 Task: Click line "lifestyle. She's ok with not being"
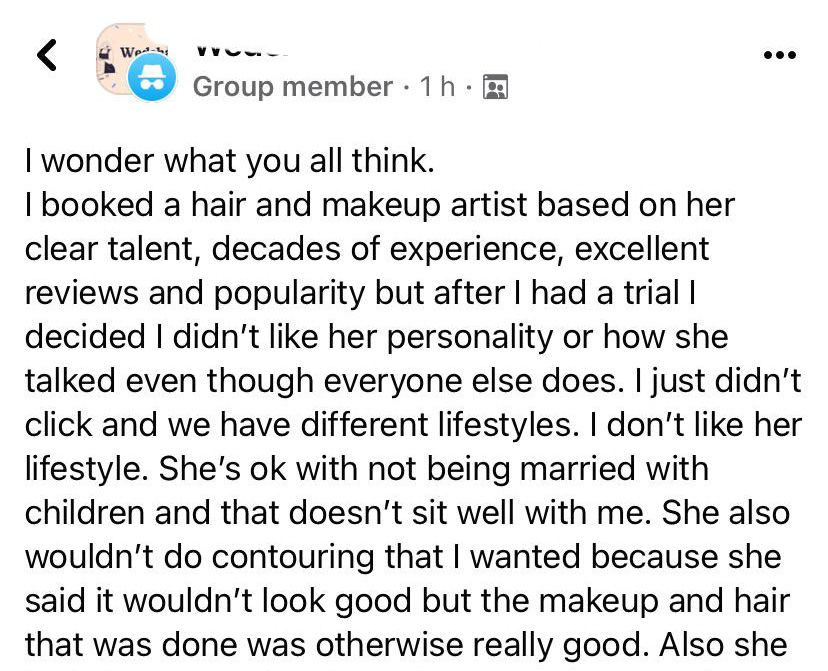(x=366, y=468)
